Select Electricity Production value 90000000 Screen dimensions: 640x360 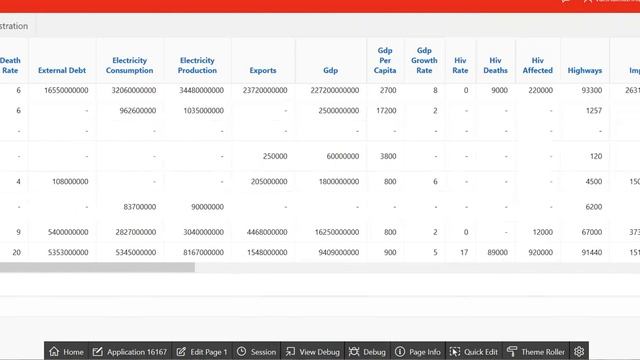(x=207, y=207)
